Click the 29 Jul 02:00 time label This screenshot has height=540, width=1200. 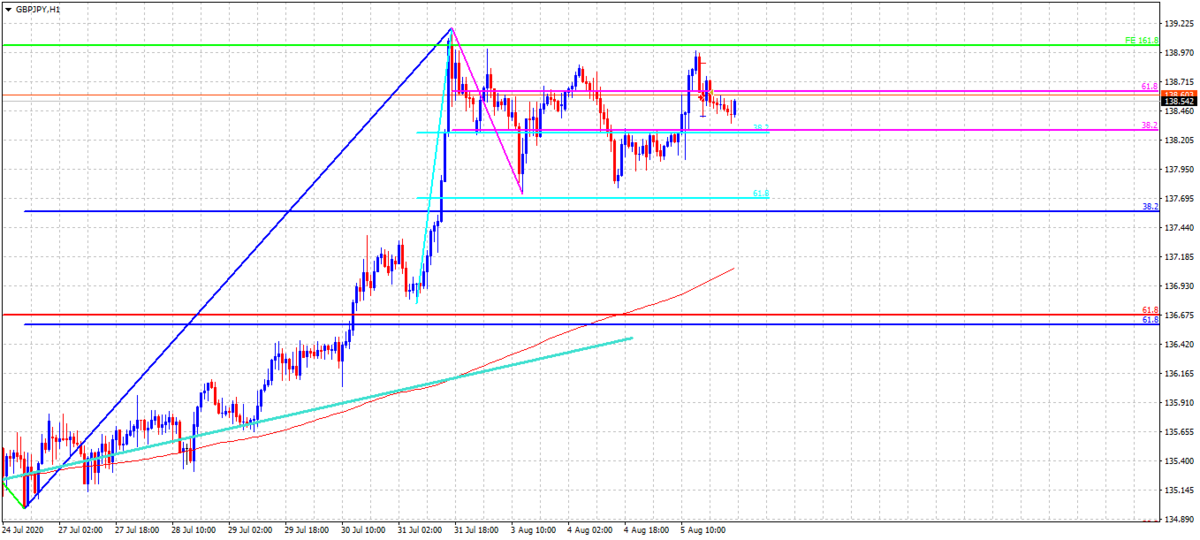click(x=249, y=529)
